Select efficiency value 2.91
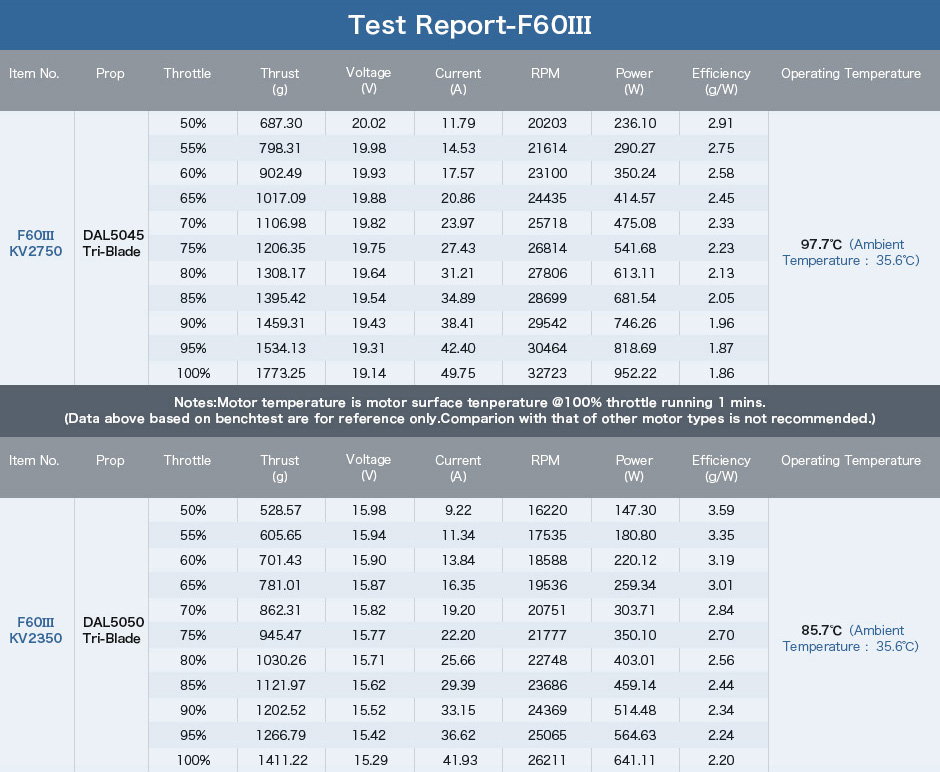This screenshot has height=772, width=940. pos(721,123)
